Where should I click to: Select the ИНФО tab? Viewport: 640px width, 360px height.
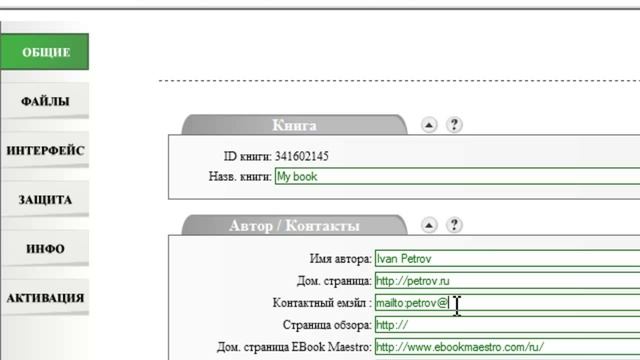44,249
